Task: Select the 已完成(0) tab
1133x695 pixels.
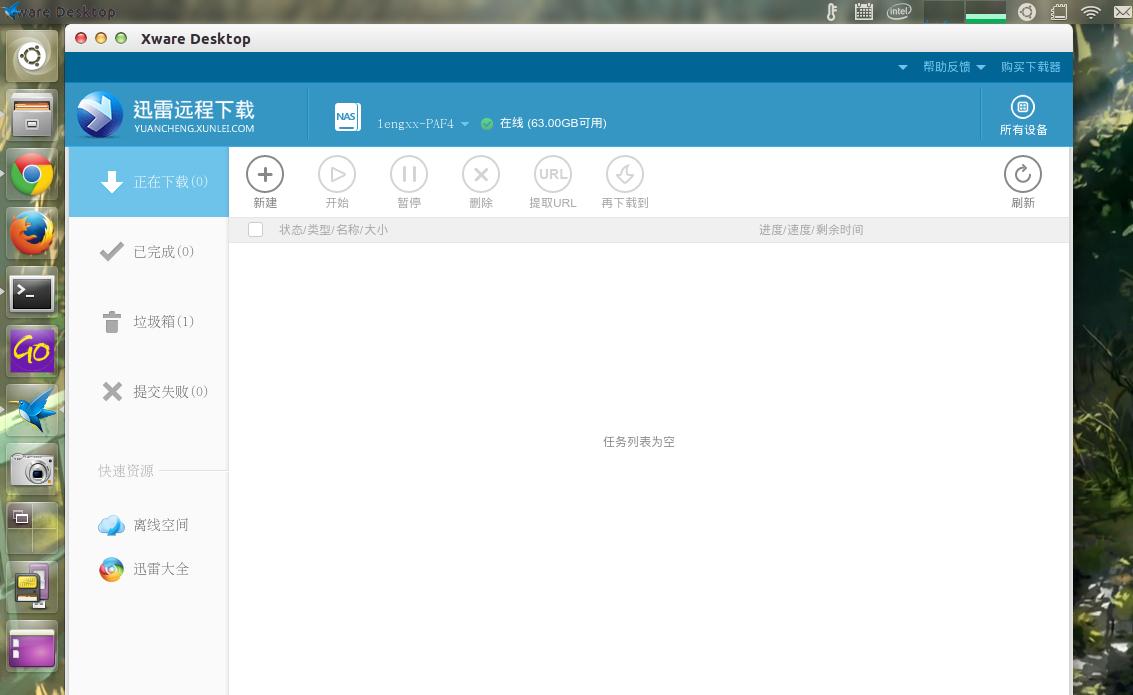Action: click(148, 251)
